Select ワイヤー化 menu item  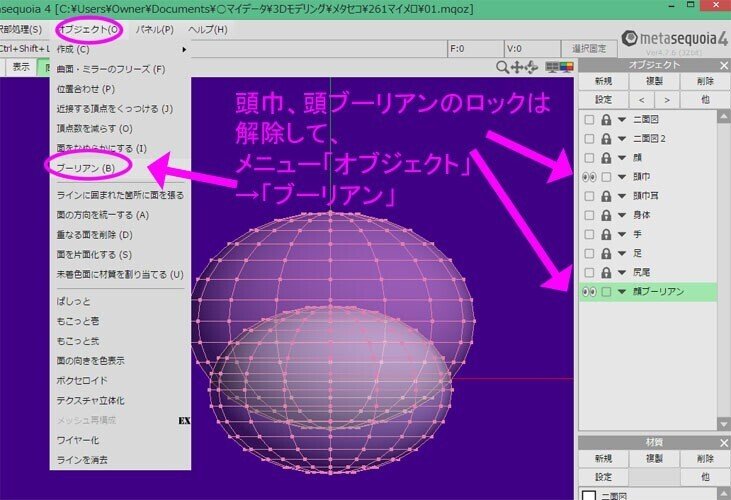(120, 440)
